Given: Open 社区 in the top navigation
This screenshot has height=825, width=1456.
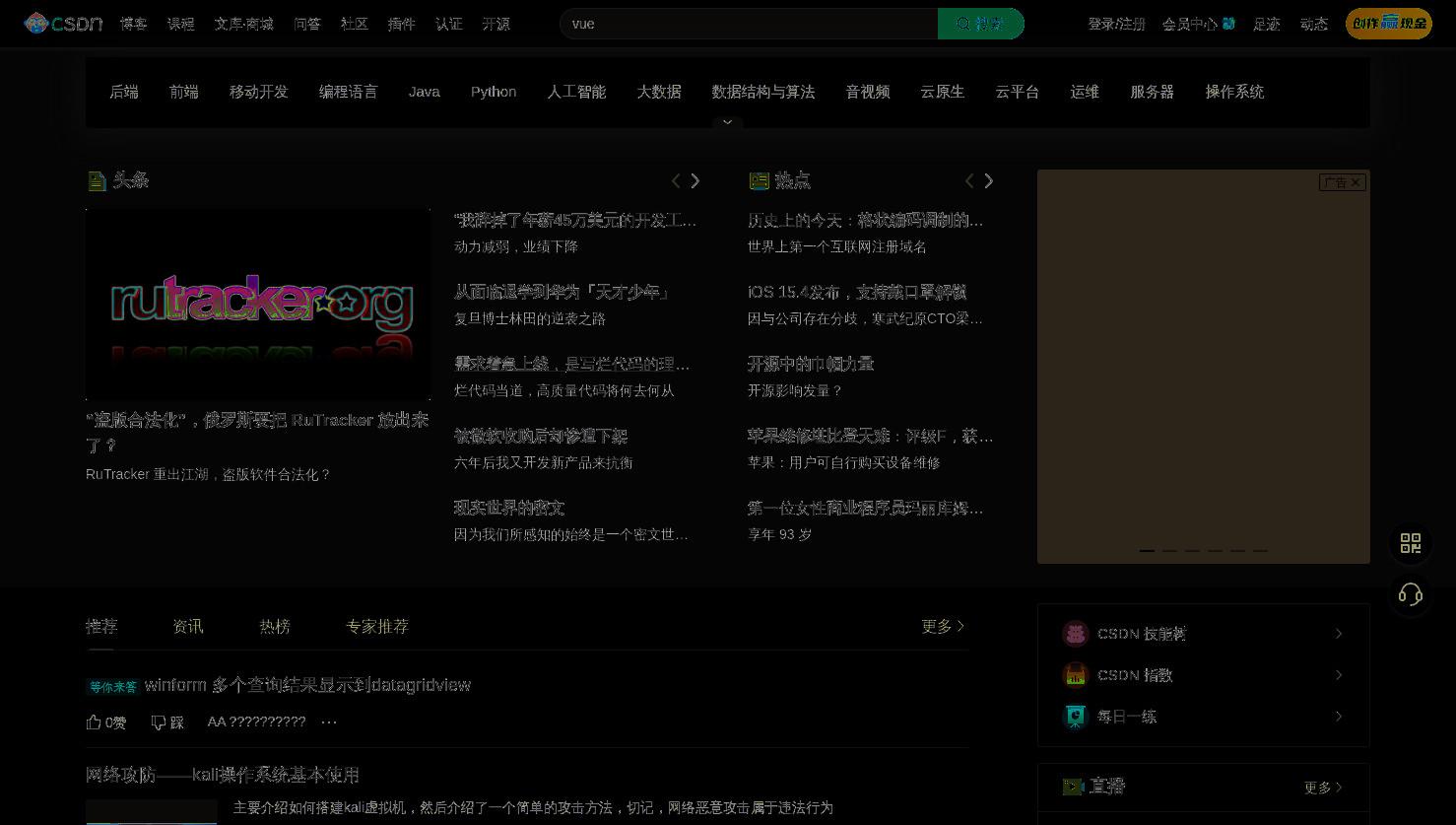Looking at the screenshot, I should click(355, 24).
